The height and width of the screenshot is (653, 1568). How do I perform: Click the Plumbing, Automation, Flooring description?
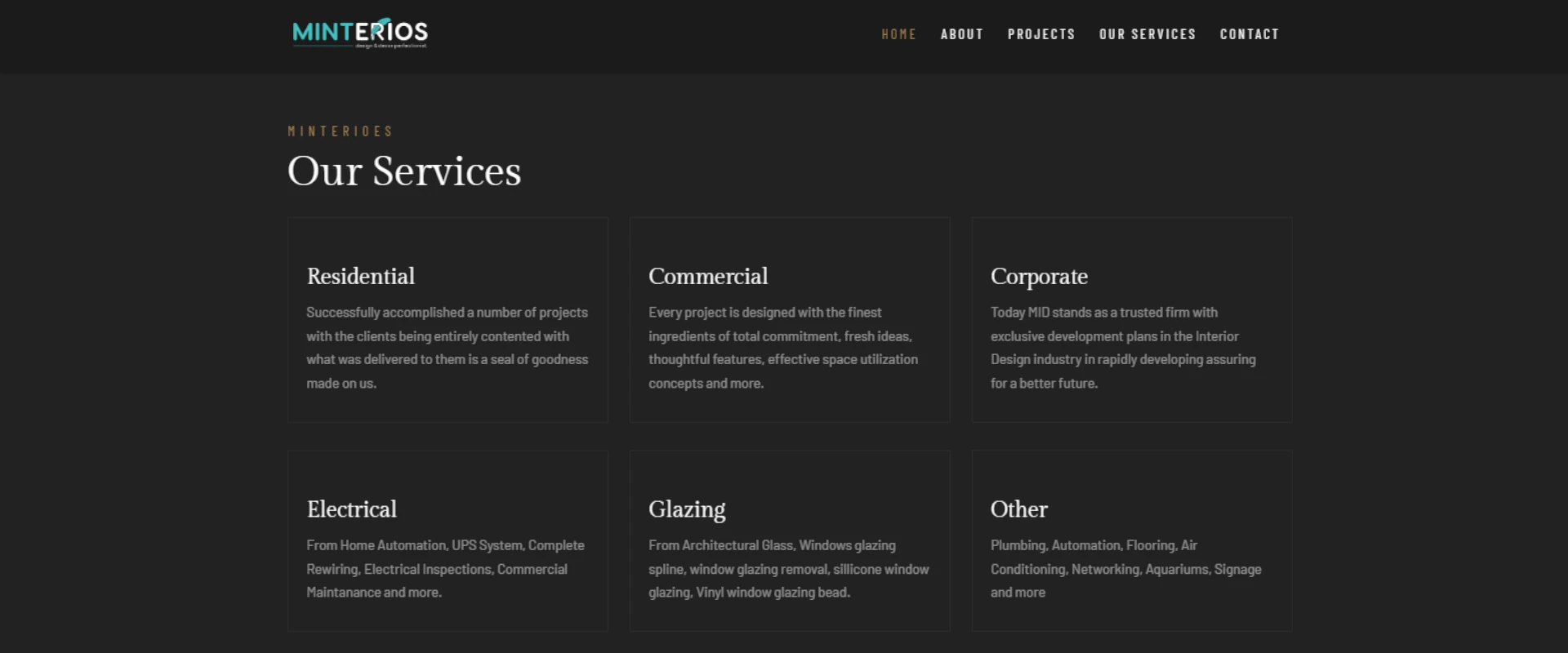click(1125, 569)
